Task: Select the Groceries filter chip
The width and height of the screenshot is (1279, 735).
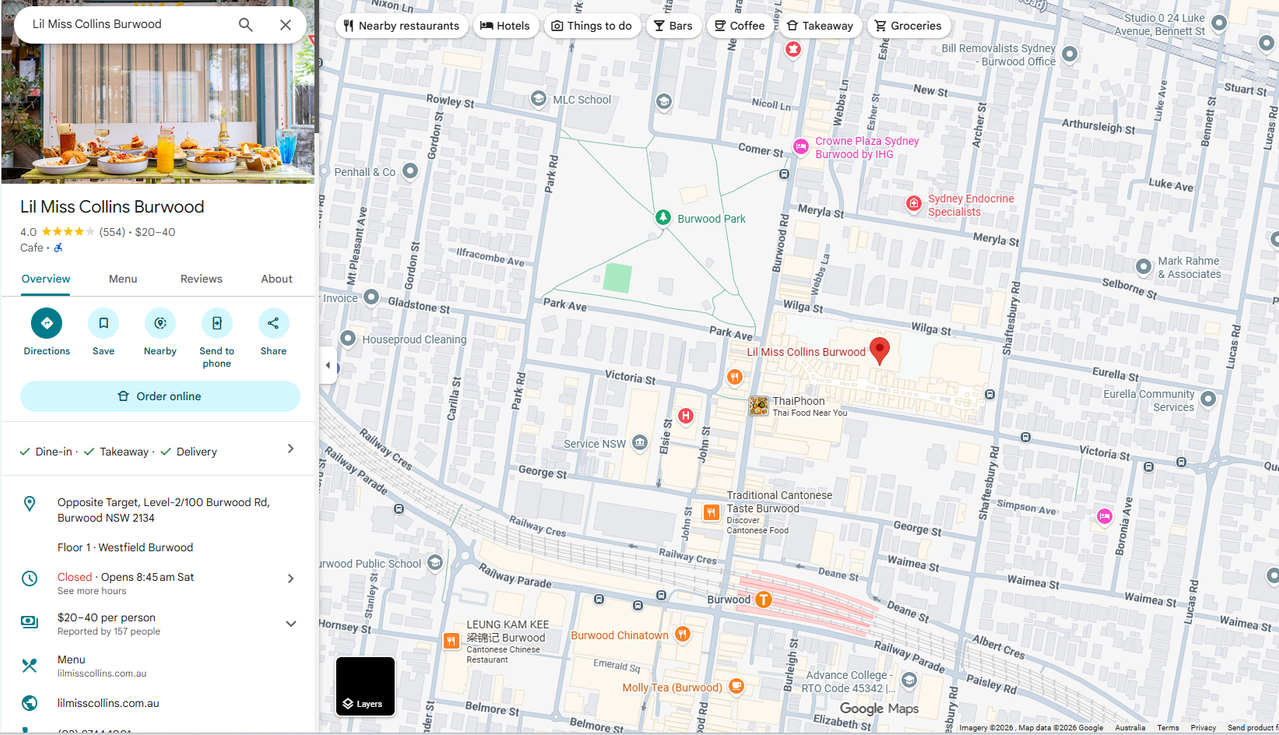Action: [908, 26]
